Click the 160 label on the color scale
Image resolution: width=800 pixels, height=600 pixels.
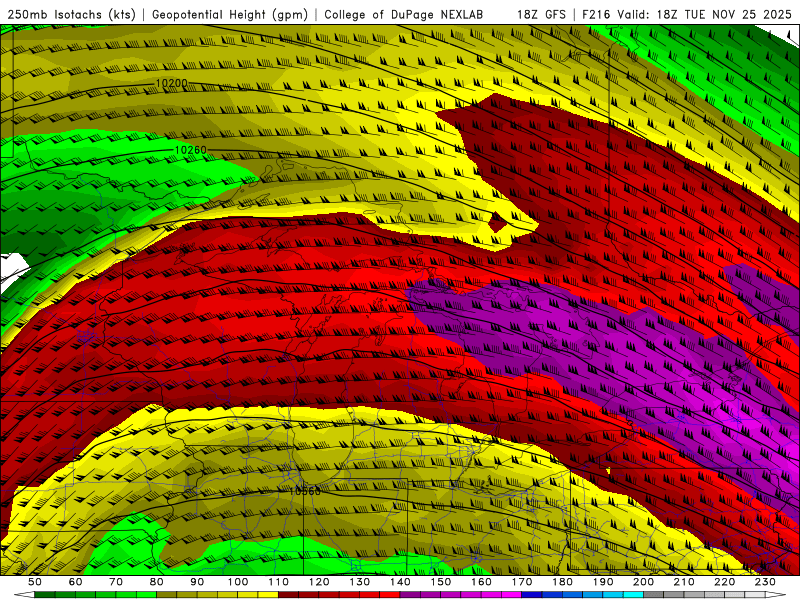pos(481,582)
